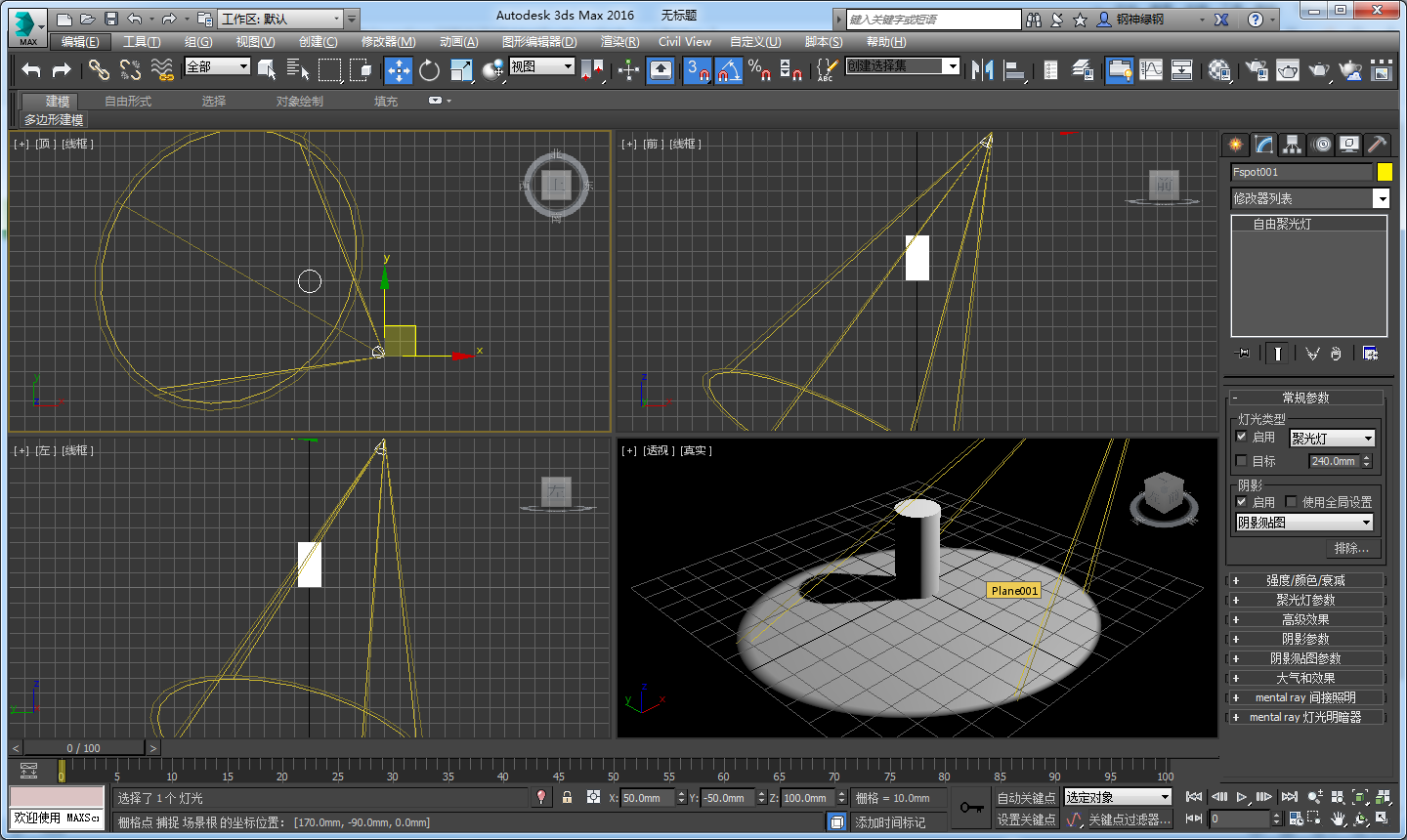Open the Material Editor

click(x=1217, y=70)
